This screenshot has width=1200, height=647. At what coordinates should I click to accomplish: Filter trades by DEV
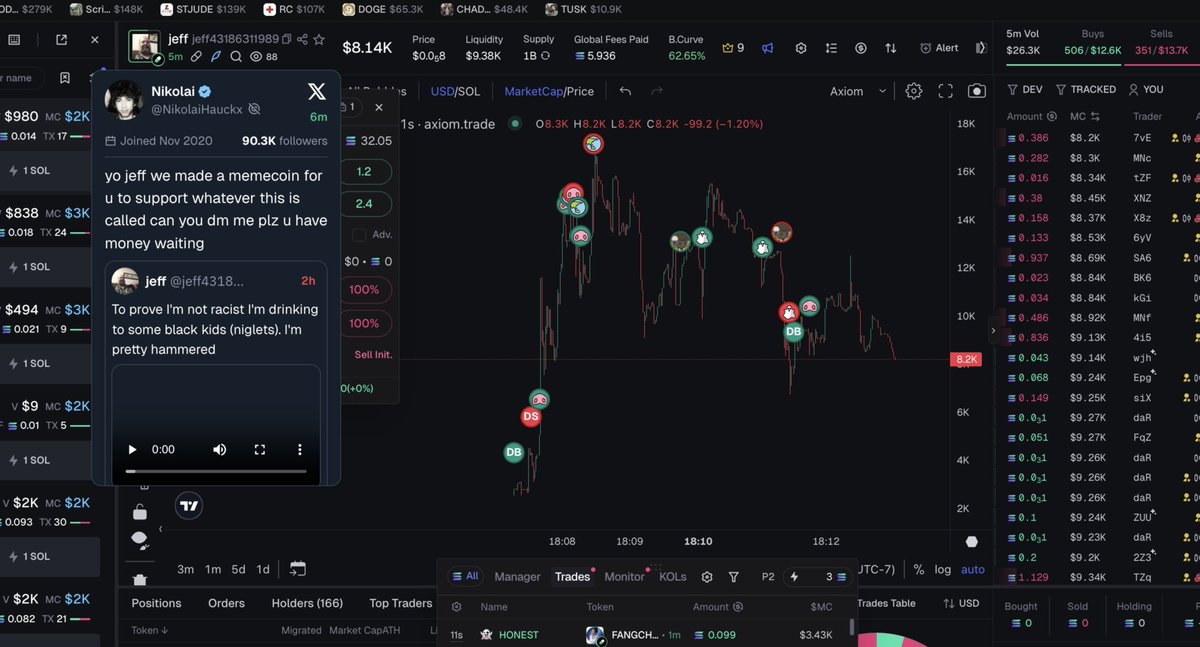[1025, 89]
